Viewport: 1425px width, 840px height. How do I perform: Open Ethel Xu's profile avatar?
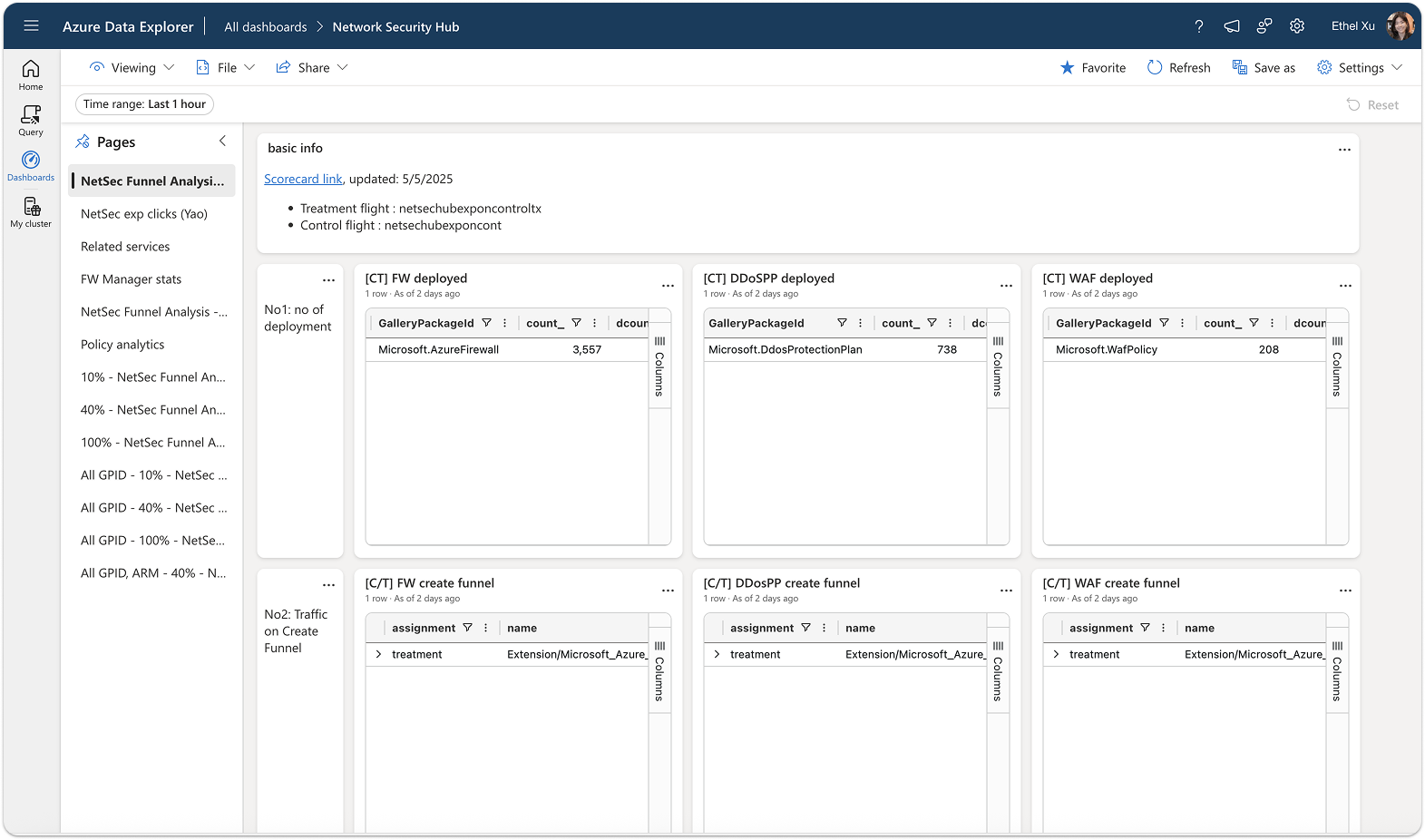[x=1400, y=26]
